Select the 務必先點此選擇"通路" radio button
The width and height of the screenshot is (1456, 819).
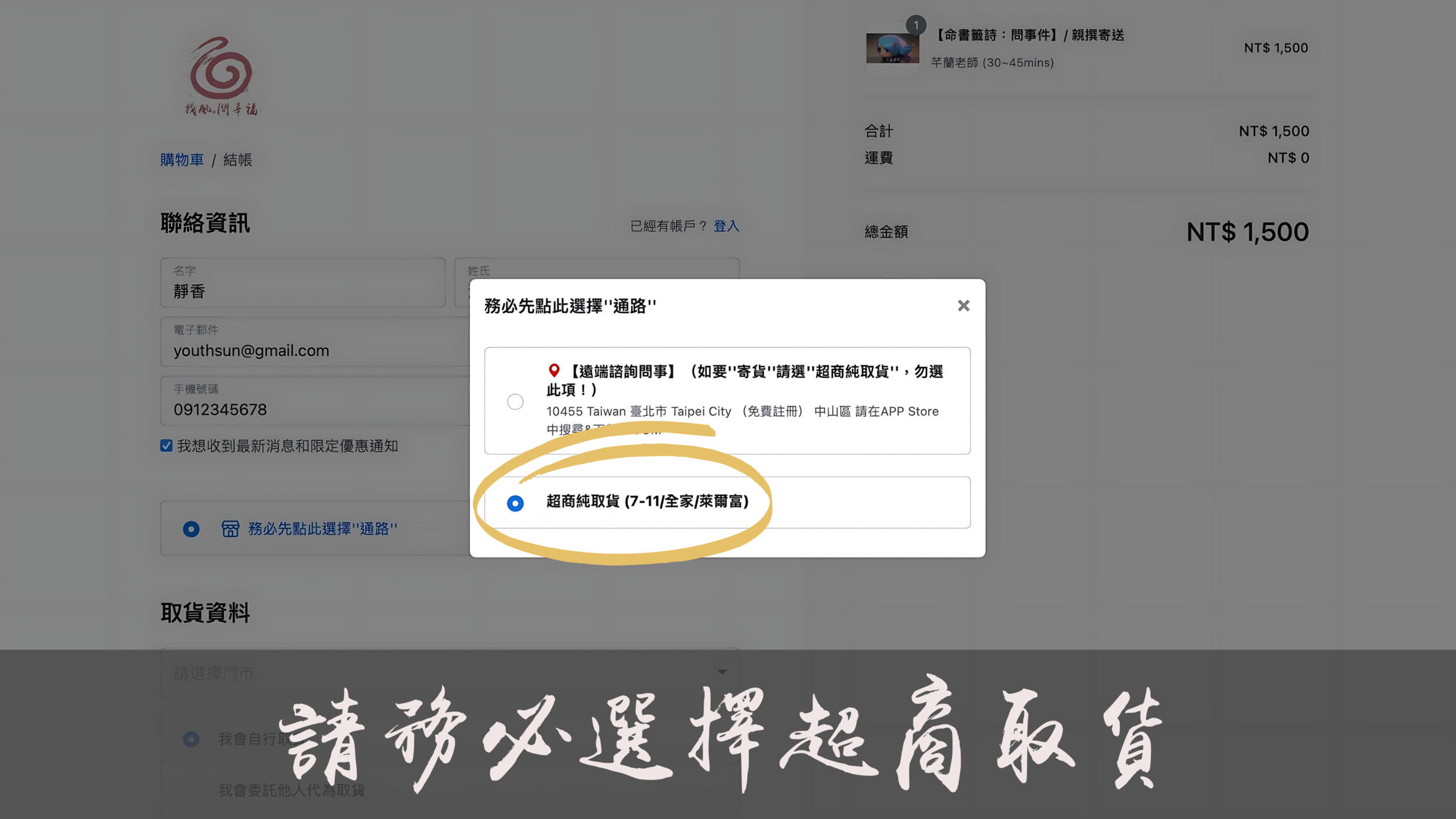pyautogui.click(x=191, y=529)
